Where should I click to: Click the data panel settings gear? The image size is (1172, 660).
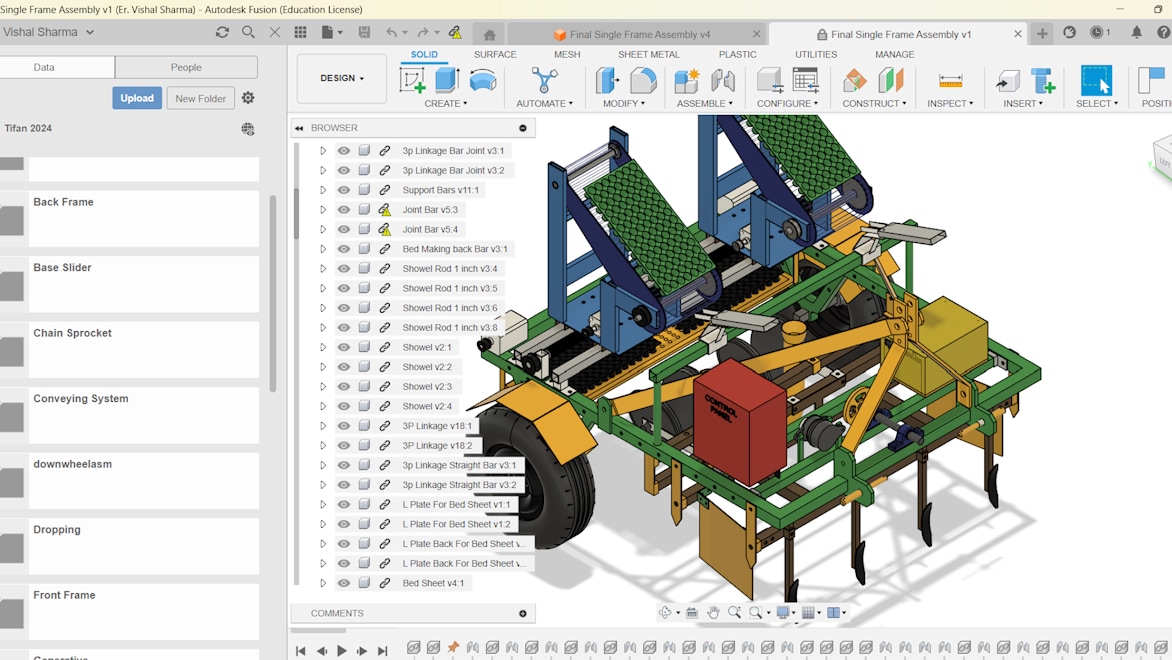pyautogui.click(x=248, y=98)
